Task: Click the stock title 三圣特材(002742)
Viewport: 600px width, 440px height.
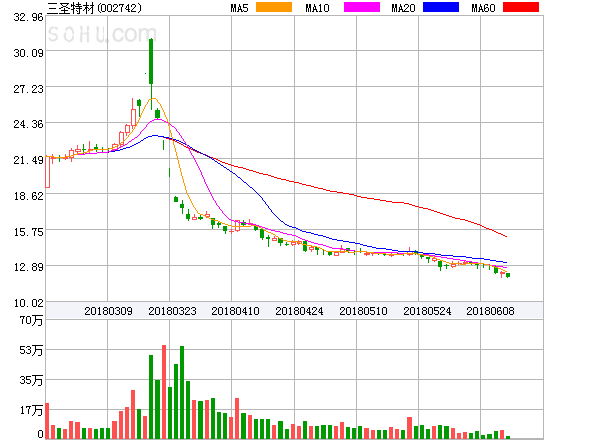Action: pos(94,8)
